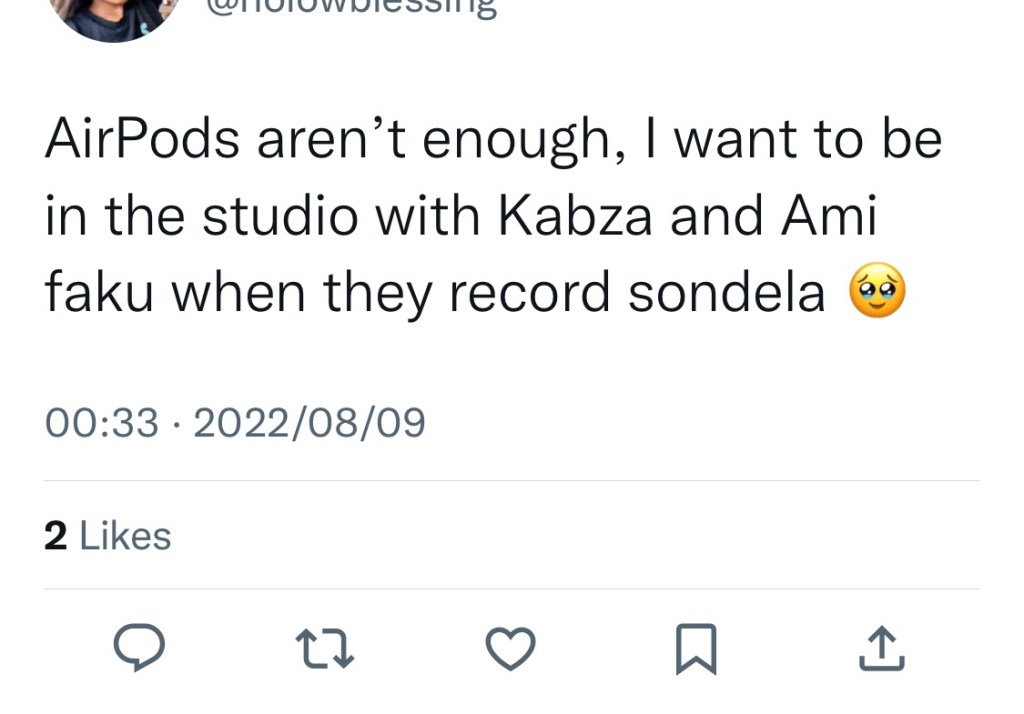Viewport: 1024px width, 714px height.
Task: Click the word studio in the tweet
Action: tap(279, 217)
